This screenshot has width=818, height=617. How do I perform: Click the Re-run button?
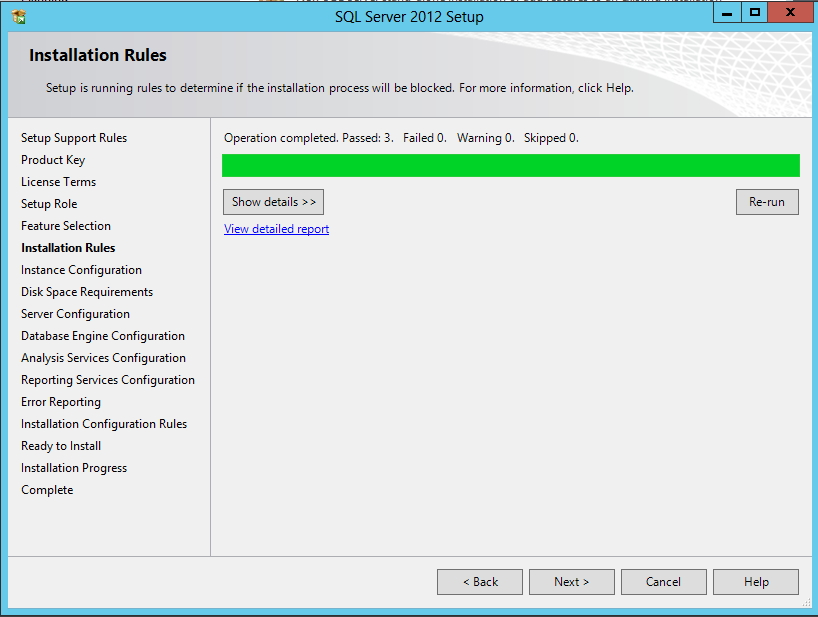point(767,202)
